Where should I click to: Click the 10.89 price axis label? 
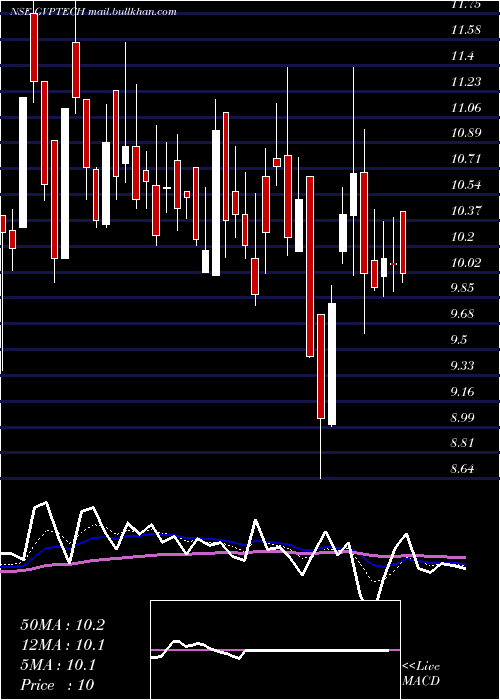(466, 133)
